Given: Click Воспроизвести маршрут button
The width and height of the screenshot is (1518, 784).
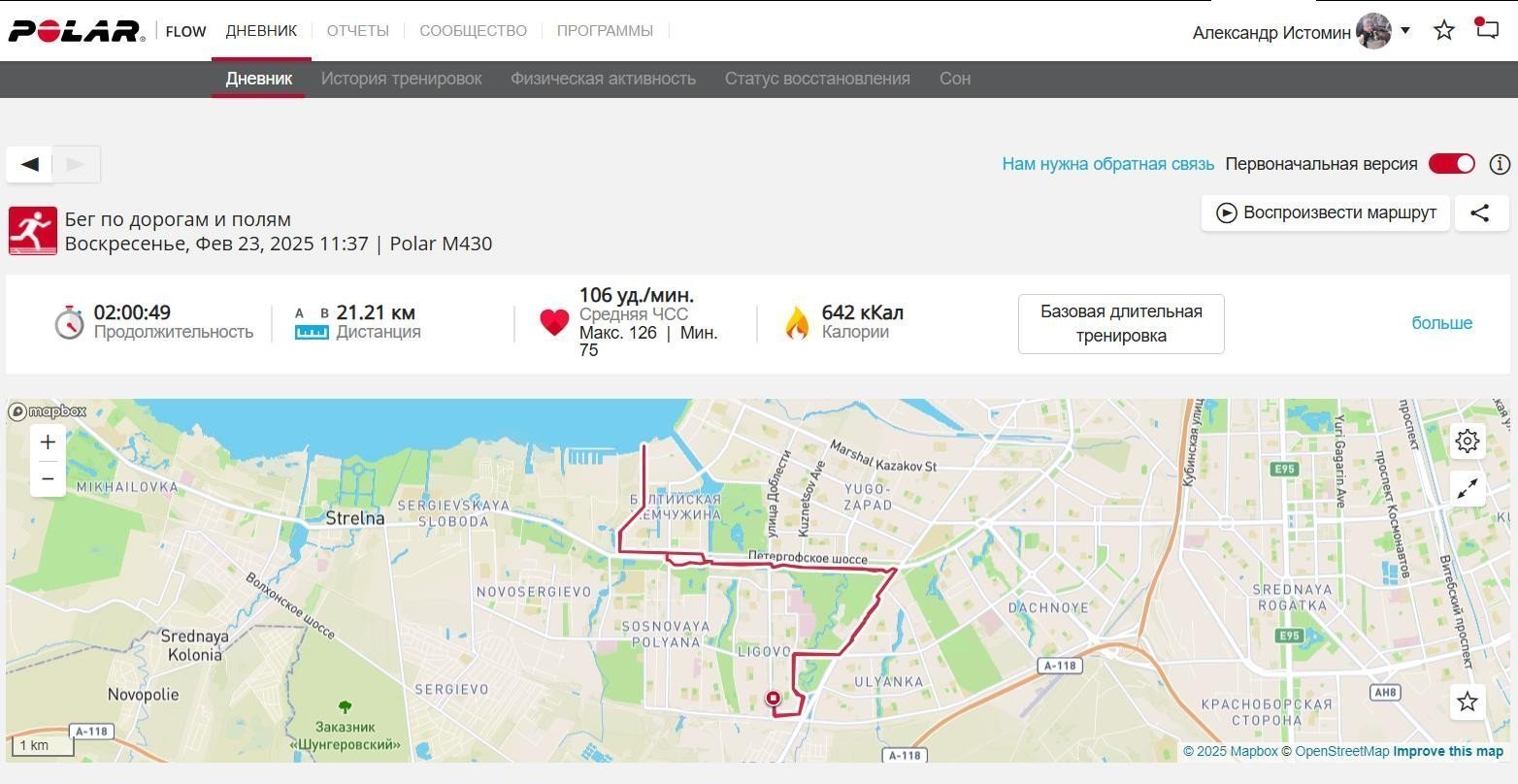Looking at the screenshot, I should coord(1326,212).
